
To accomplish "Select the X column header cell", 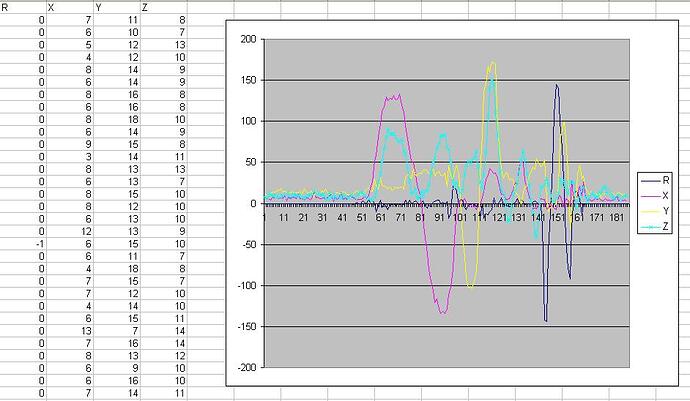I will coord(70,7).
